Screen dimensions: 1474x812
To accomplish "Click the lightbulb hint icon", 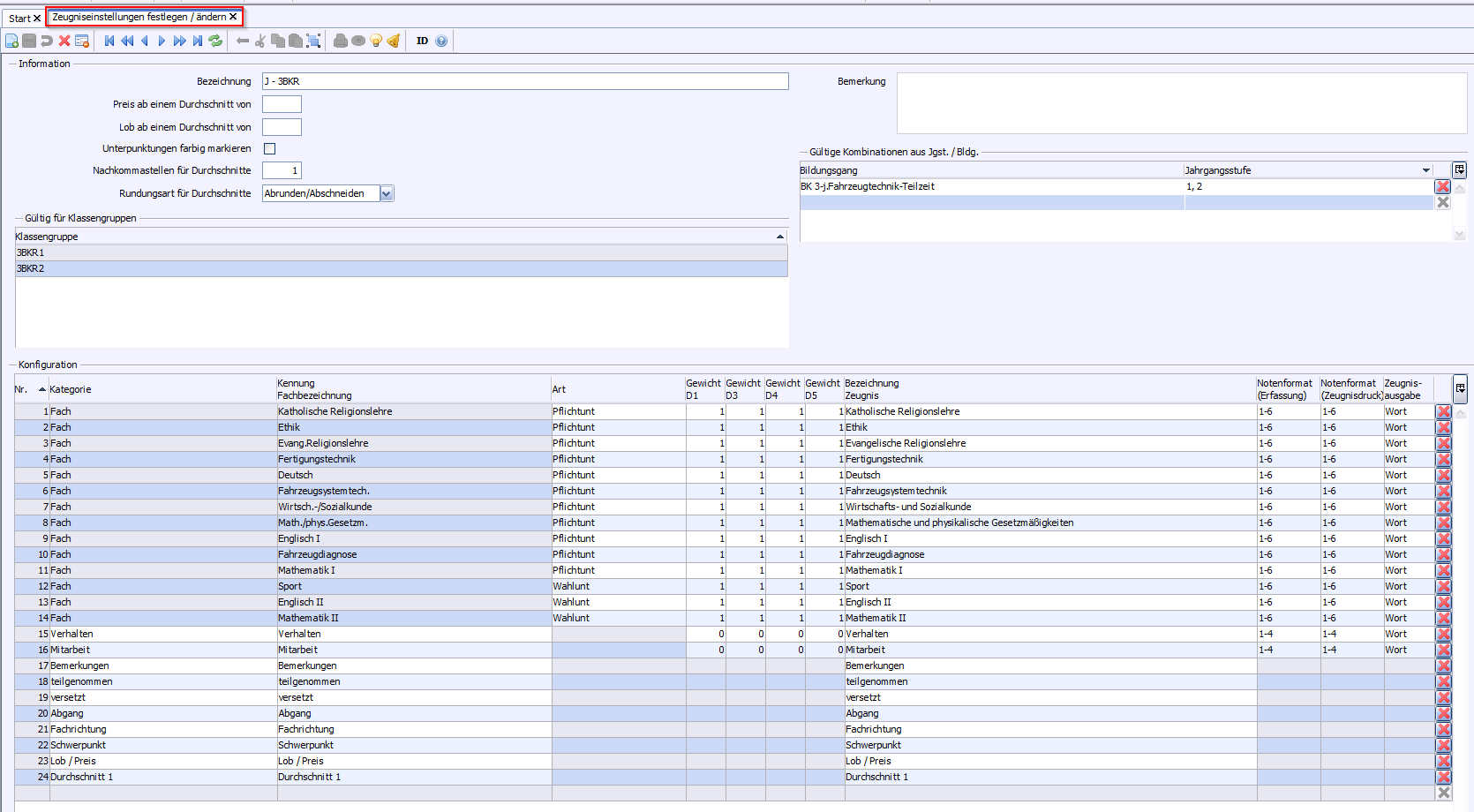I will tap(376, 41).
